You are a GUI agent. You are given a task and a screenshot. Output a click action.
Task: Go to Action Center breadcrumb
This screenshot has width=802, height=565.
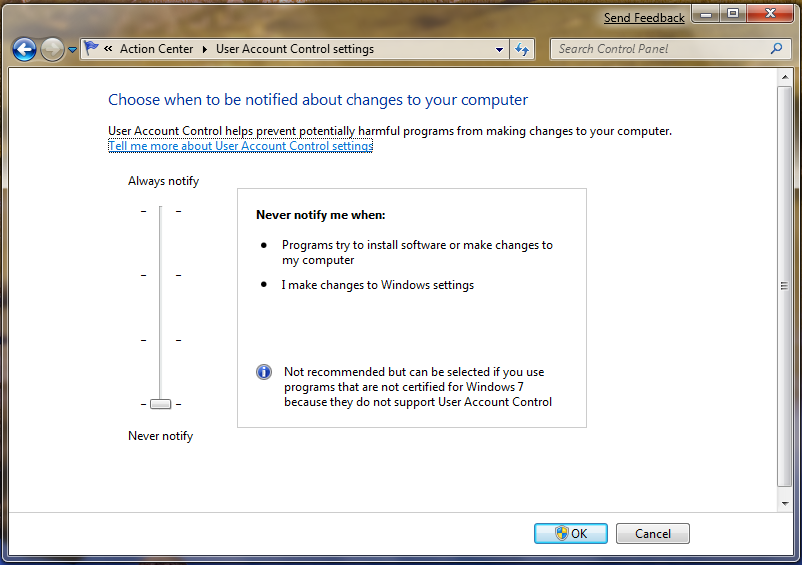click(155, 49)
